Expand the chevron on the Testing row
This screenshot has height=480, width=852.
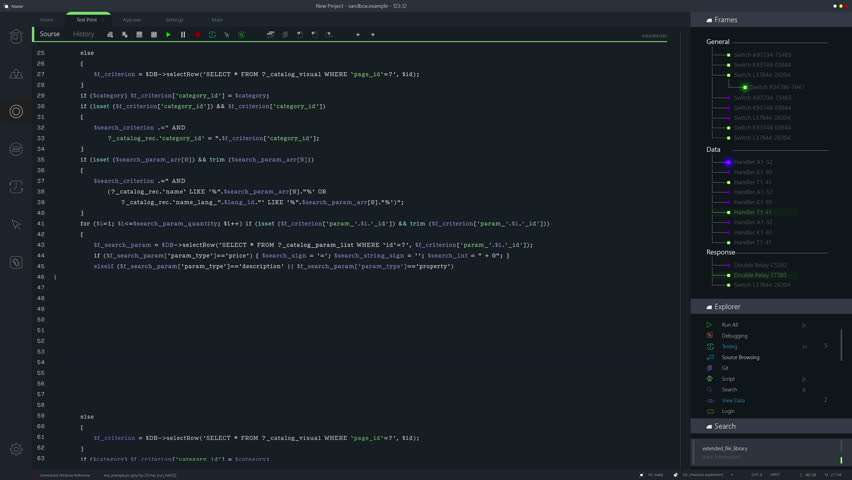click(x=826, y=346)
